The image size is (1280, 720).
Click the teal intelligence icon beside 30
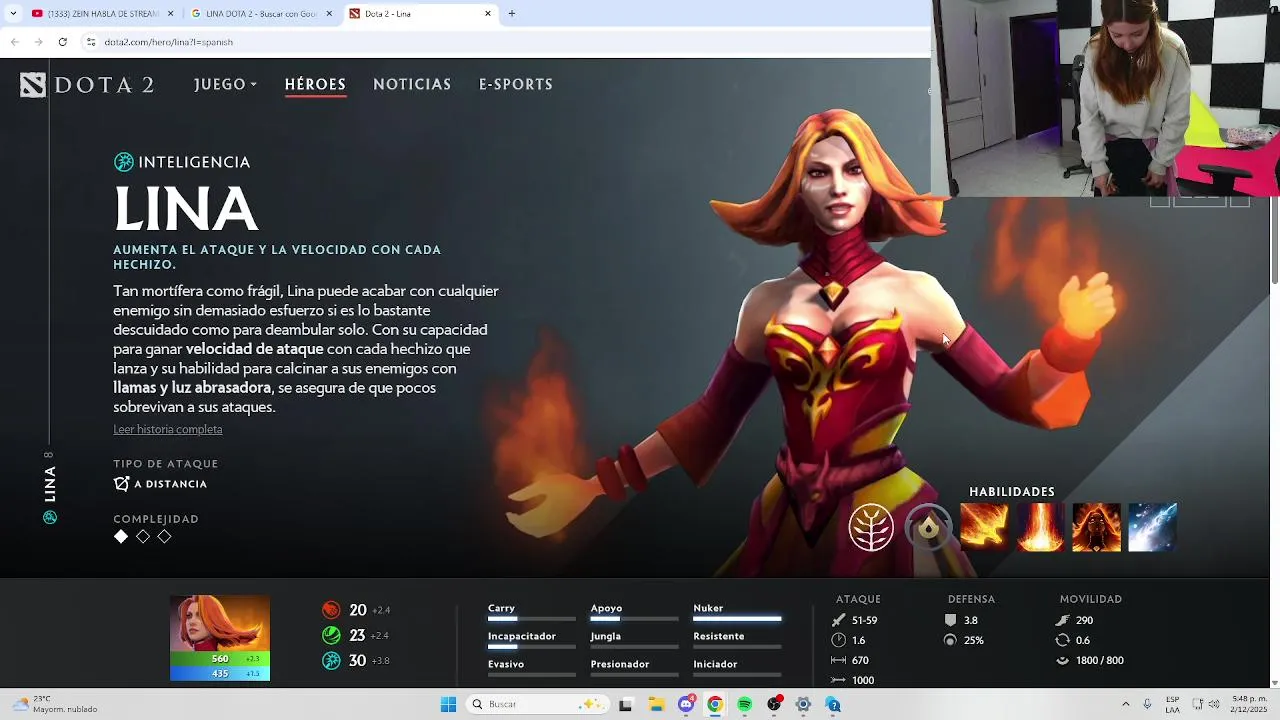[331, 661]
